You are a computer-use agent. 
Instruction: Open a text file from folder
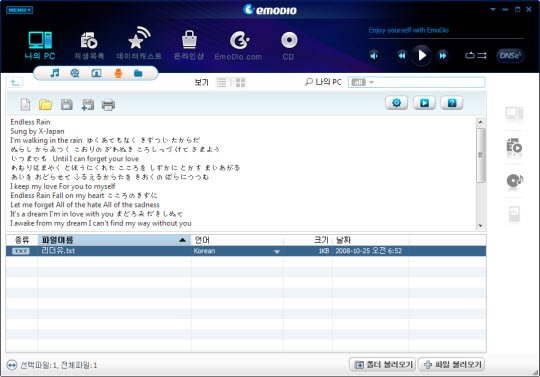coord(45,105)
